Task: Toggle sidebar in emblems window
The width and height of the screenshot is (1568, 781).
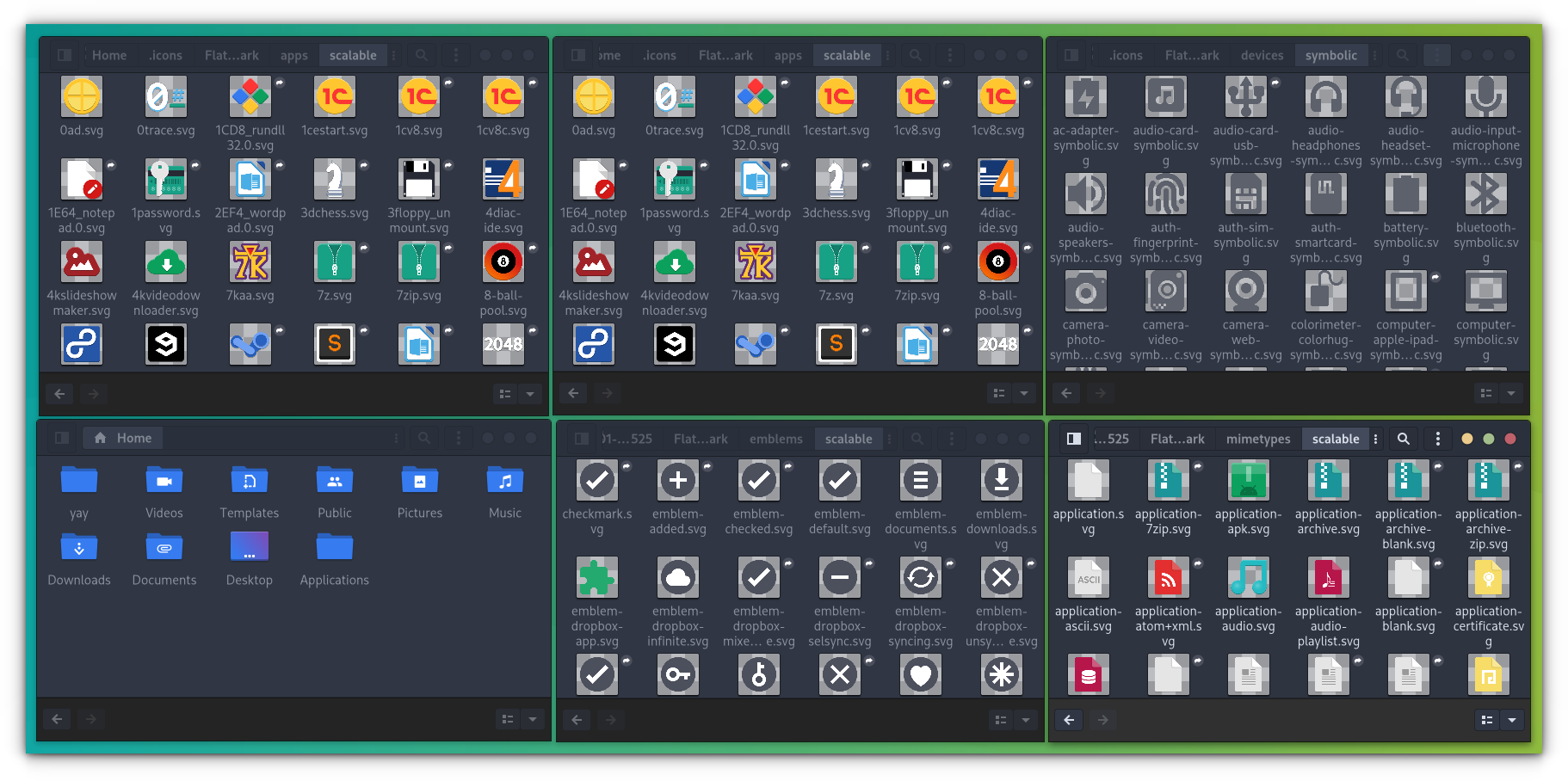Action: coord(582,439)
